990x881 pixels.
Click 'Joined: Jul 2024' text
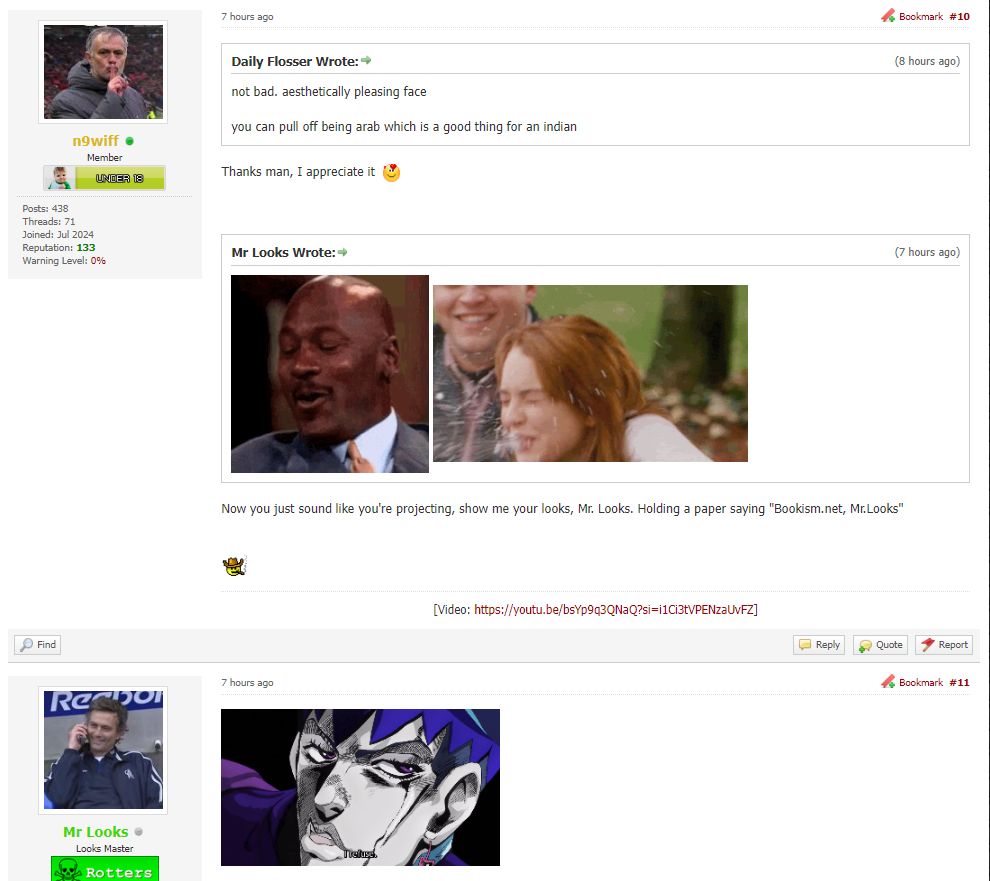58,234
